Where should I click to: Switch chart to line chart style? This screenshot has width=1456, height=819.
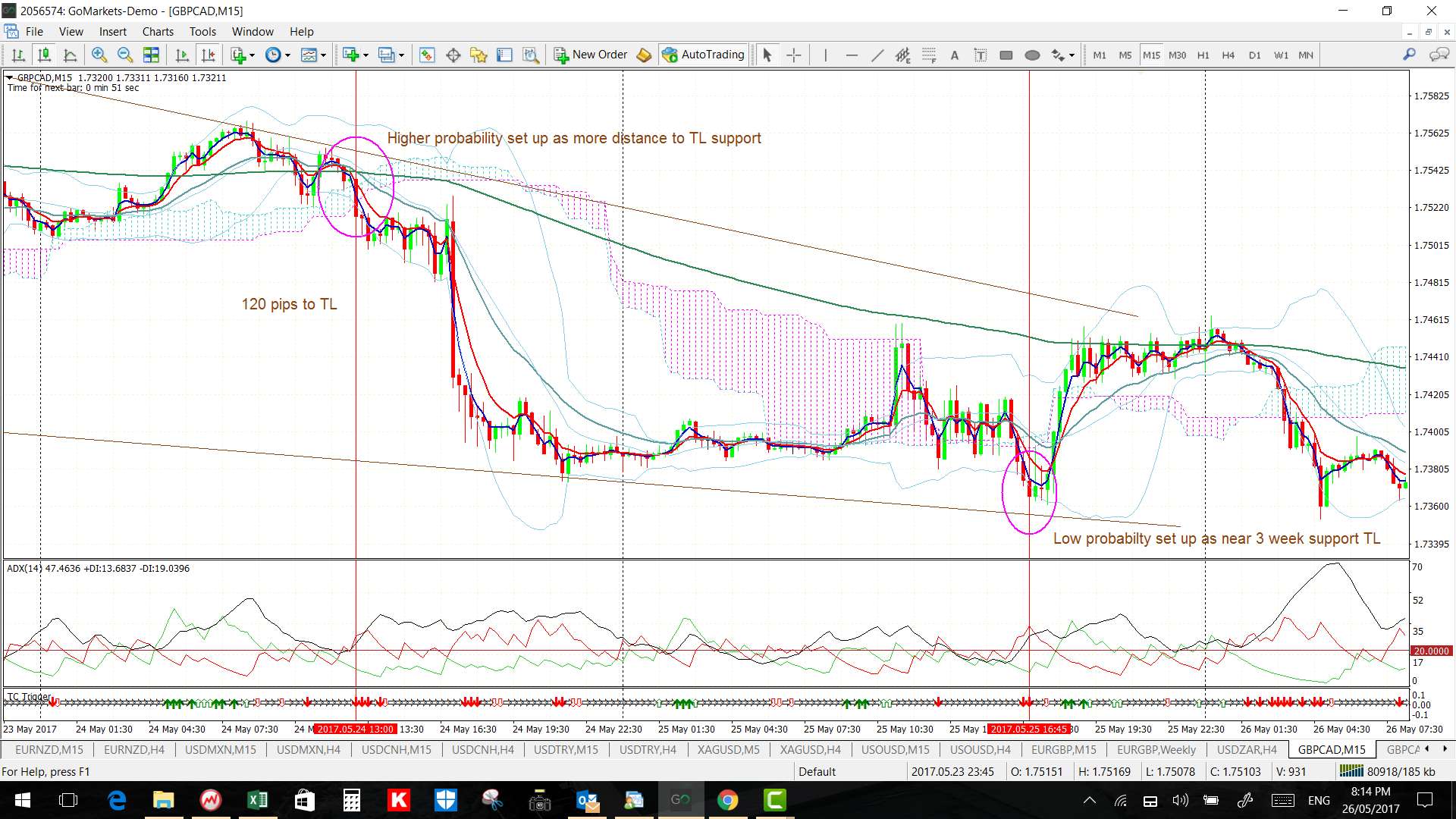[x=70, y=55]
